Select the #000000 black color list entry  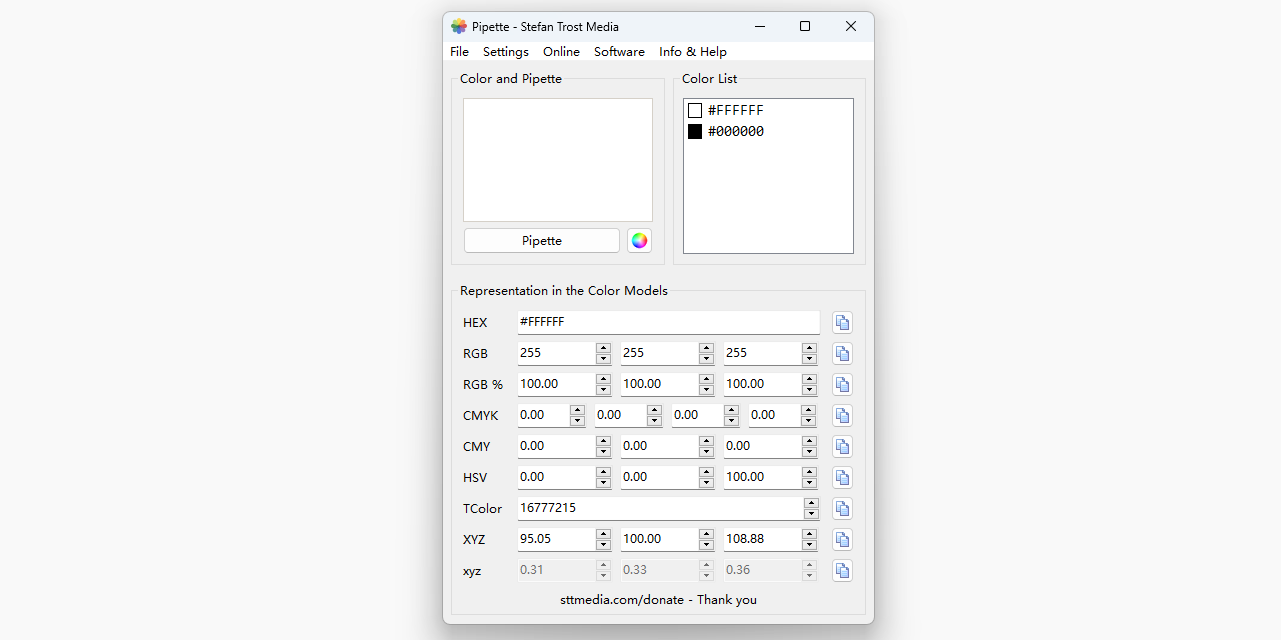pyautogui.click(x=735, y=132)
